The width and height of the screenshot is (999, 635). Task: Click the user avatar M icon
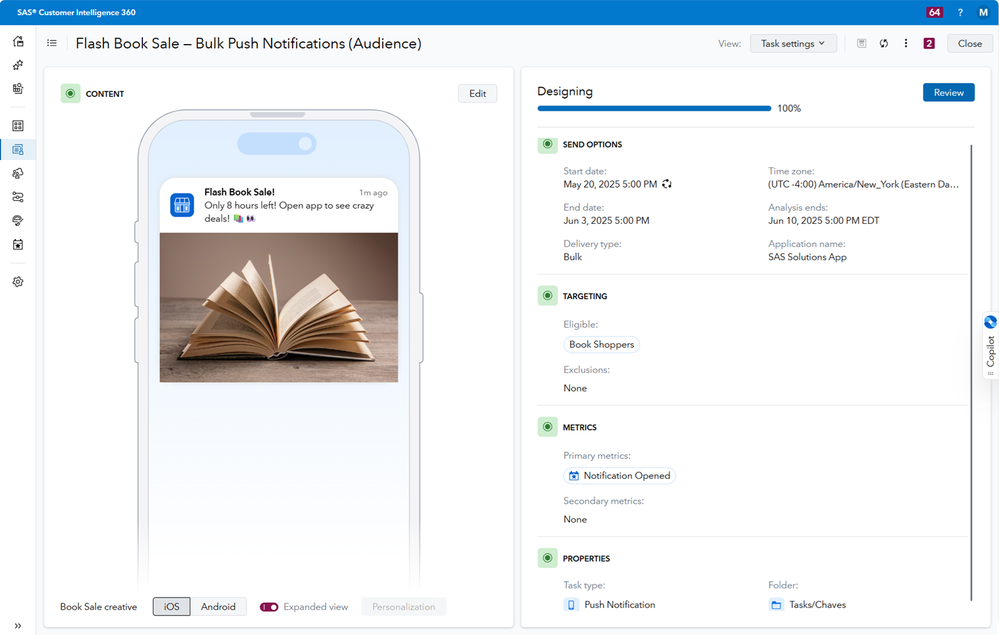click(x=984, y=12)
